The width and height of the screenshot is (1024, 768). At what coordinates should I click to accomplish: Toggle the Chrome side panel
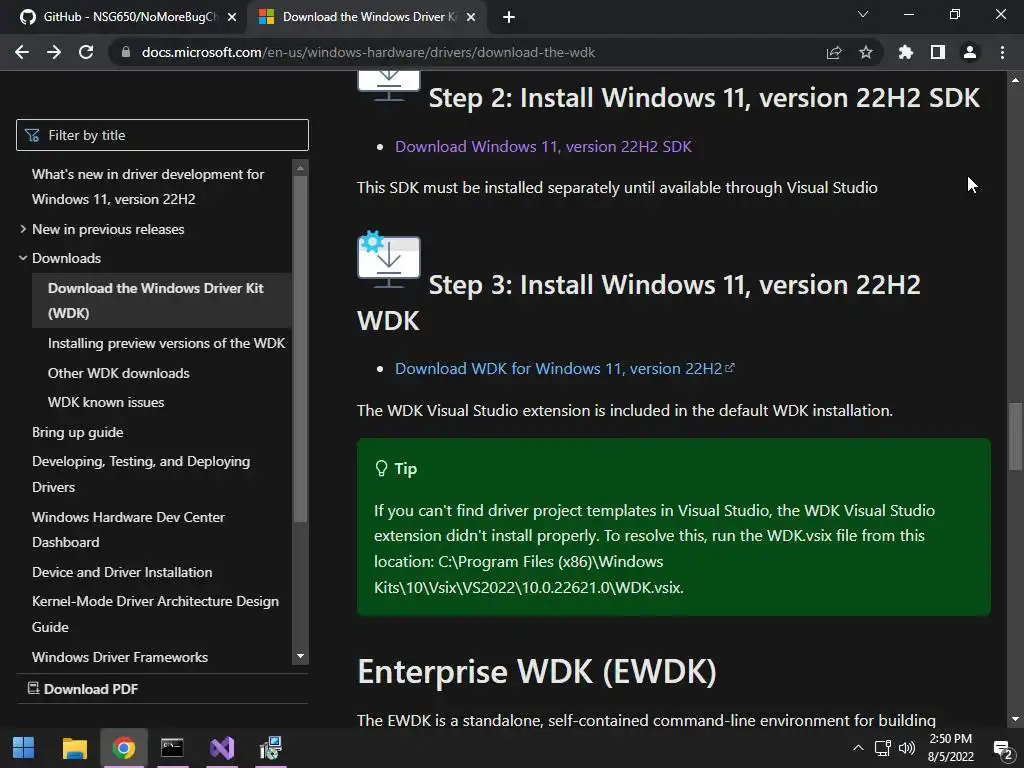[937, 52]
